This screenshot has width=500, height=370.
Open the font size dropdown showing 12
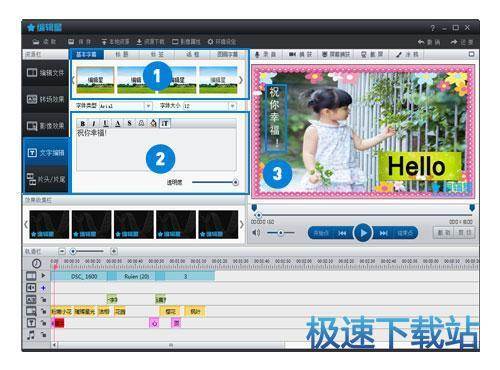pos(232,106)
